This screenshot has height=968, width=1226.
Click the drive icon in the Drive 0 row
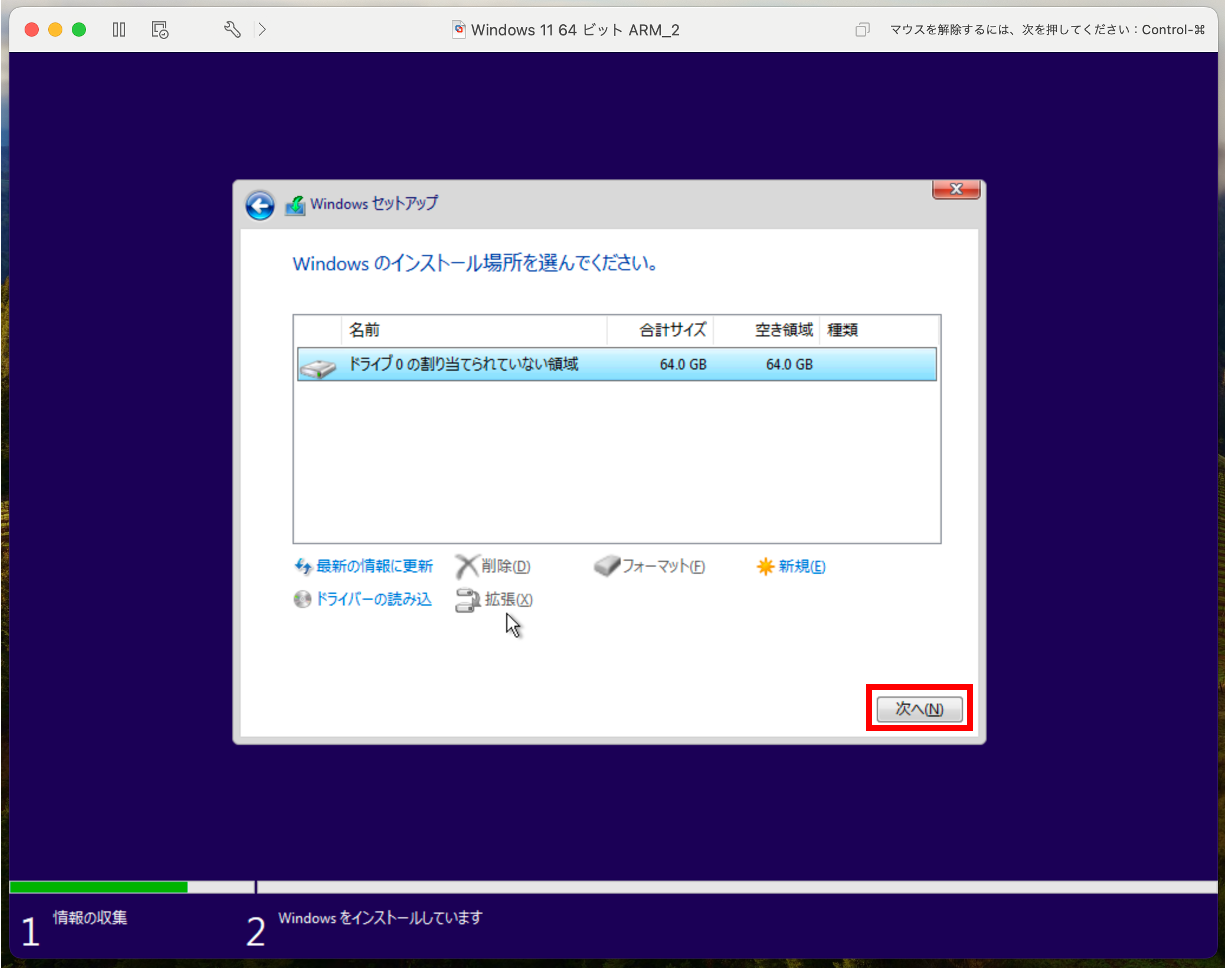tap(318, 367)
